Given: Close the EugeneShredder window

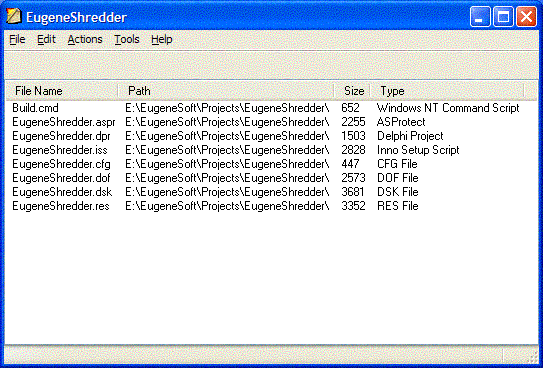Looking at the screenshot, I should coord(526,16).
